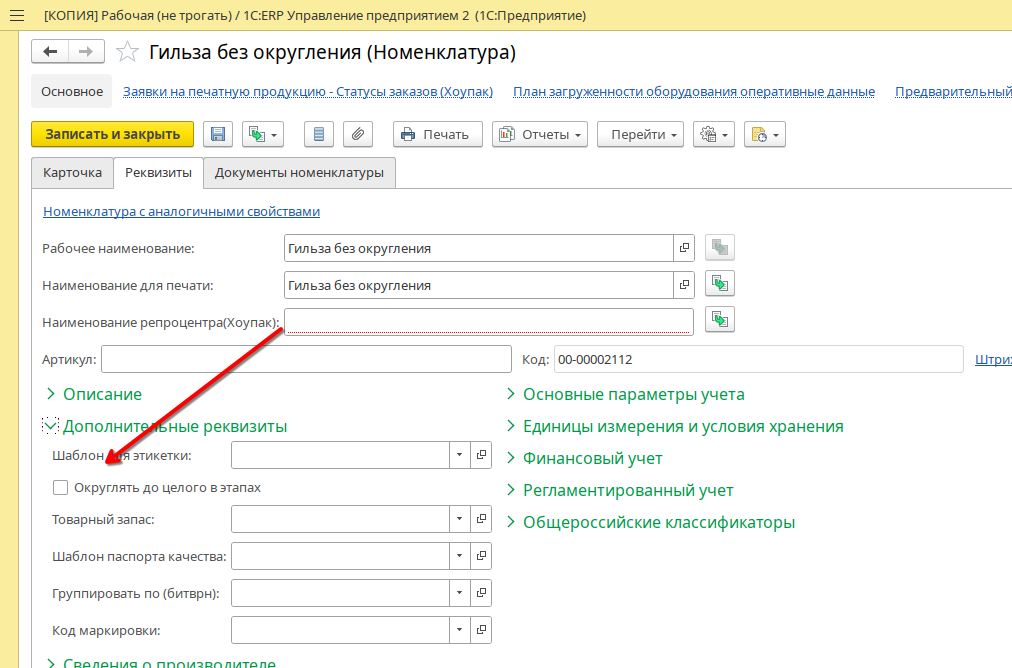1012x668 pixels.
Task: Switch to the Документы номенклатуры tab
Action: tap(299, 173)
